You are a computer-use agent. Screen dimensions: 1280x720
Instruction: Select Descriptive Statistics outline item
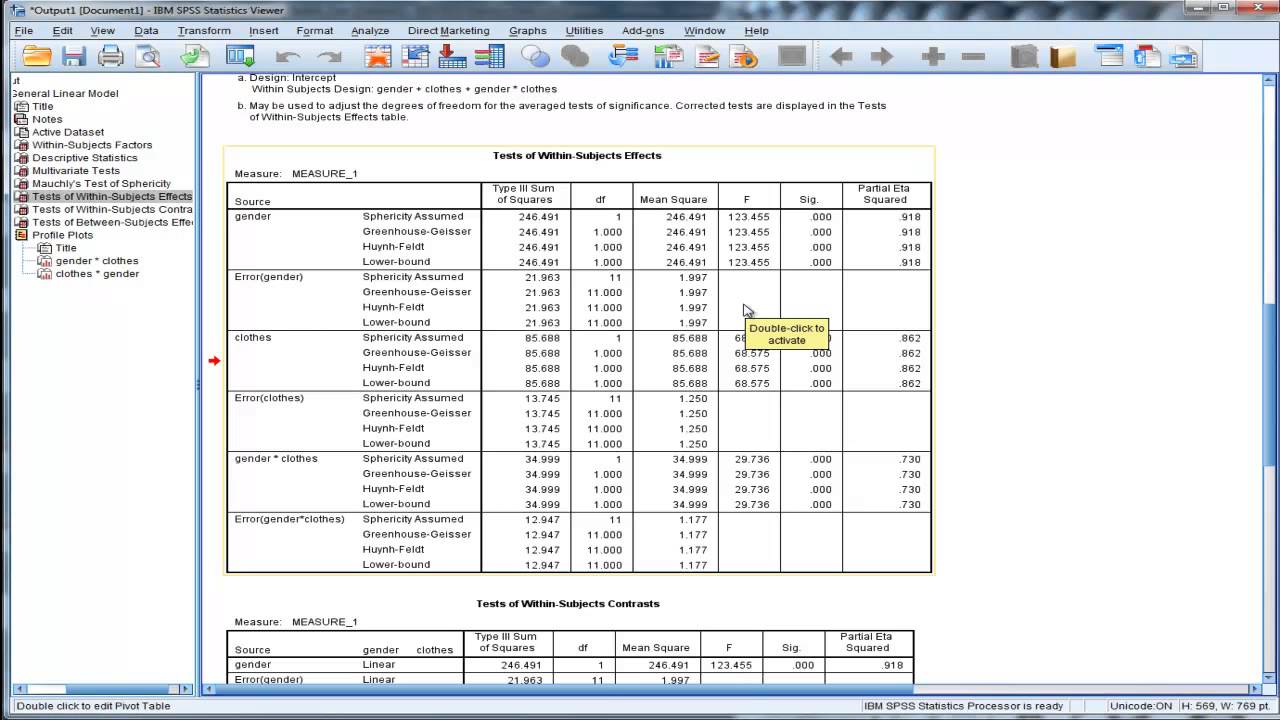85,158
